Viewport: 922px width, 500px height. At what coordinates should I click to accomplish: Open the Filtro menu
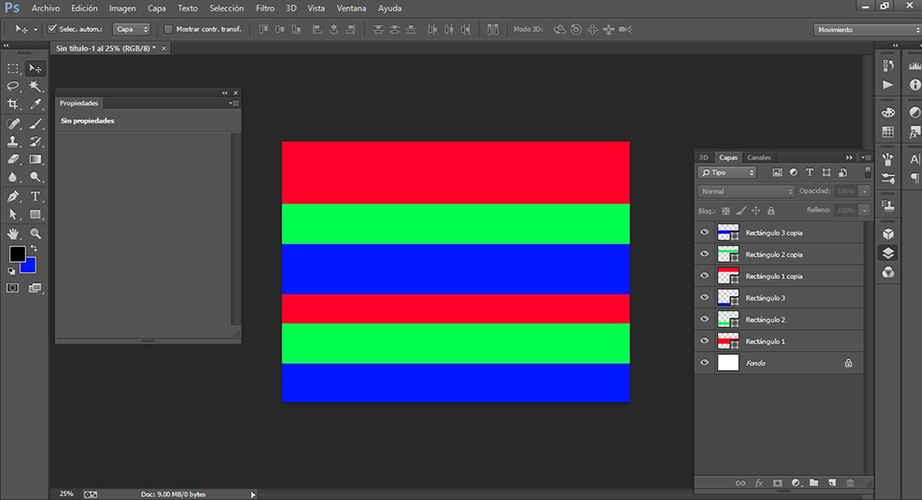265,8
